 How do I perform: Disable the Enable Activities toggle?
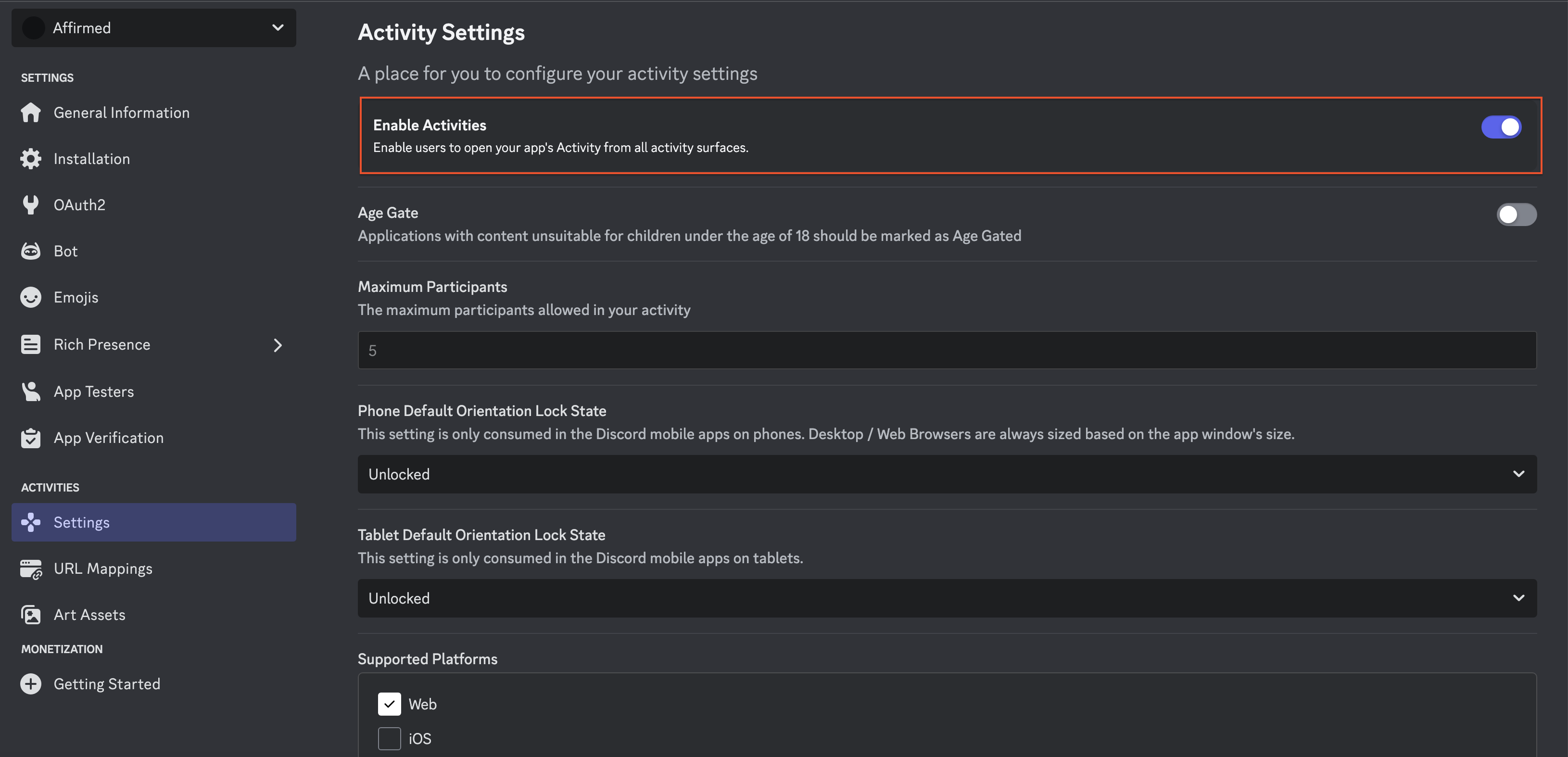click(x=1501, y=127)
